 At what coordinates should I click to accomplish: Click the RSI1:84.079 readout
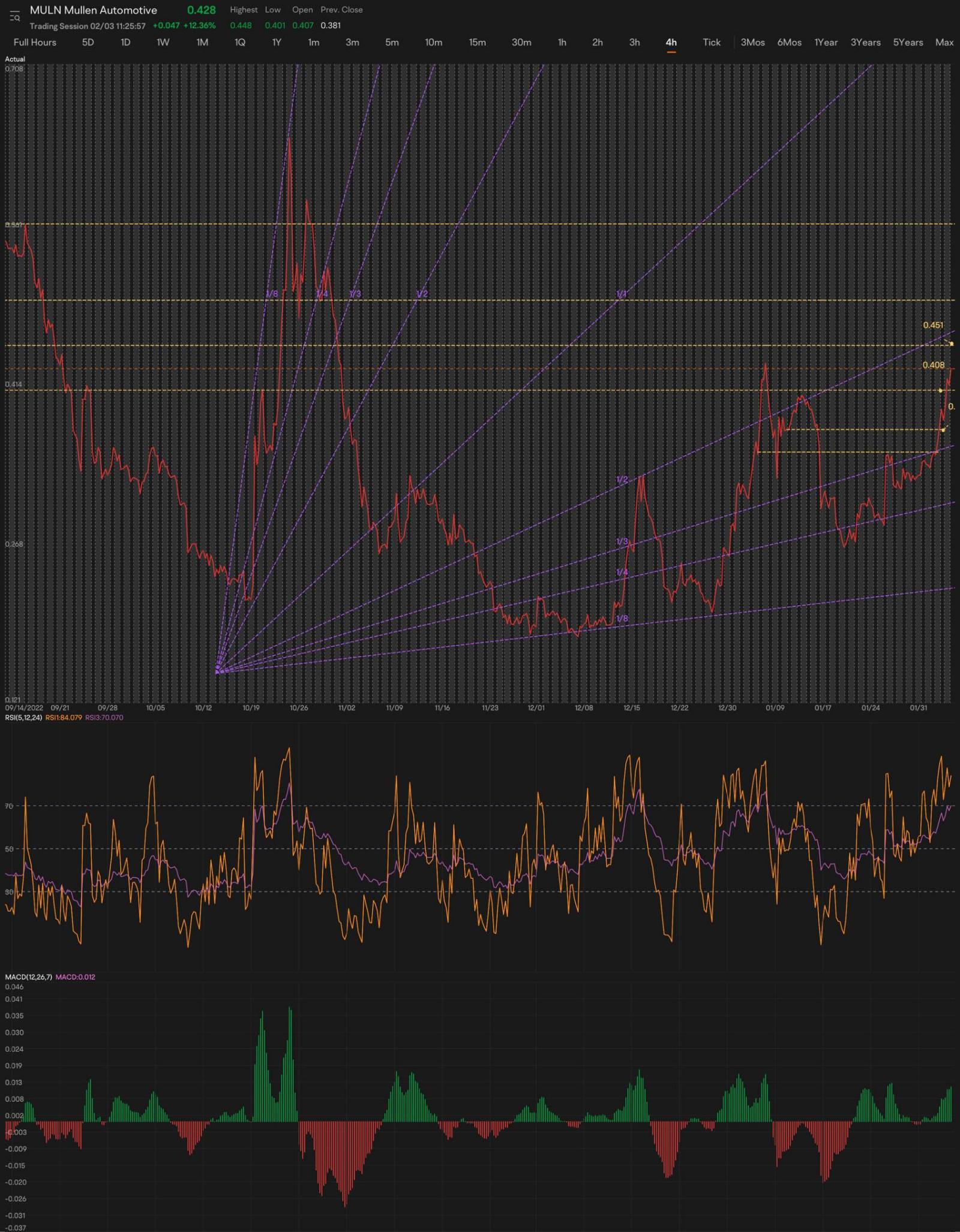click(x=64, y=717)
